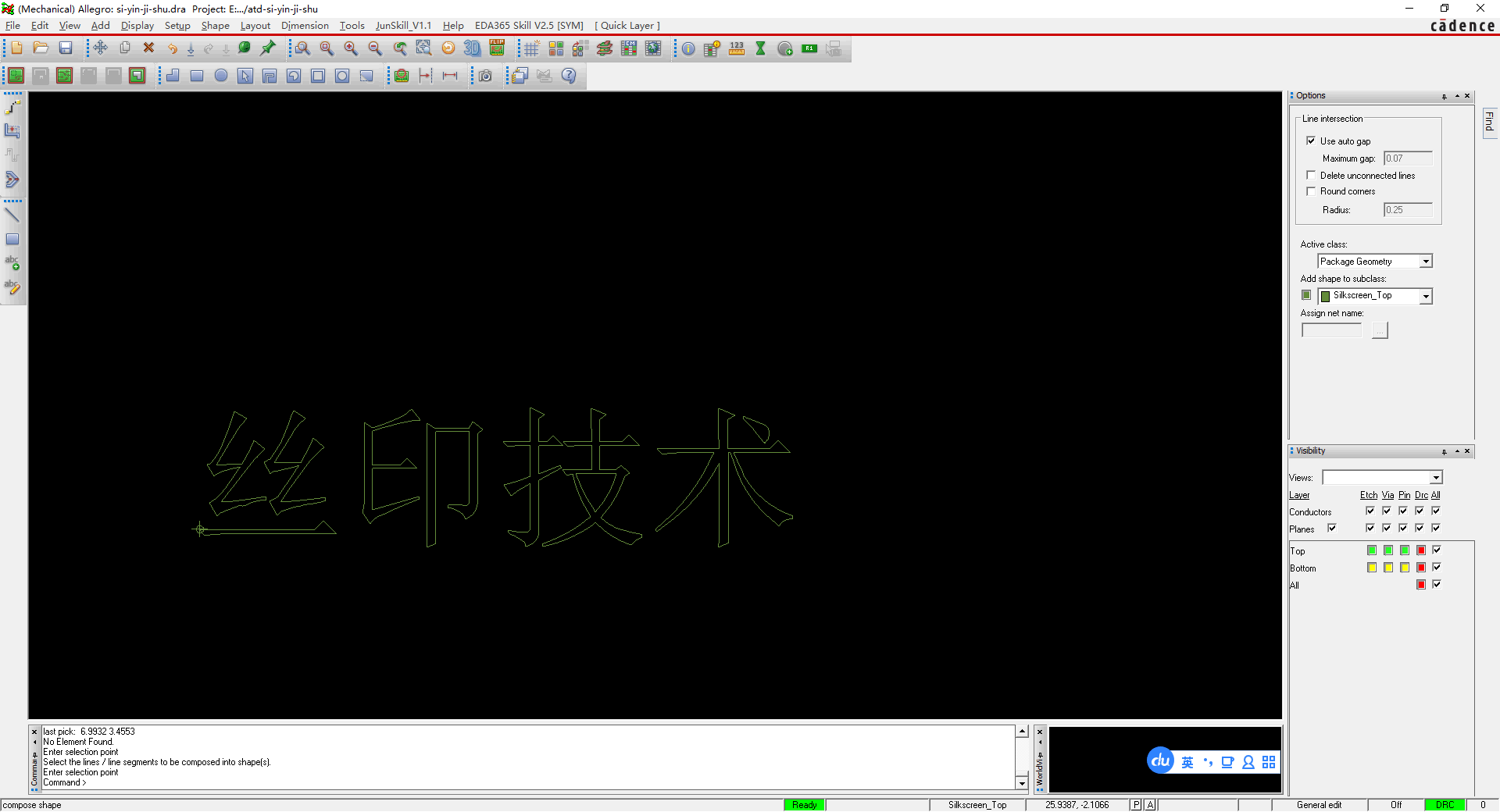Screen dimensions: 1500x812
Task: Click the red X Delete icon
Action: coord(148,48)
